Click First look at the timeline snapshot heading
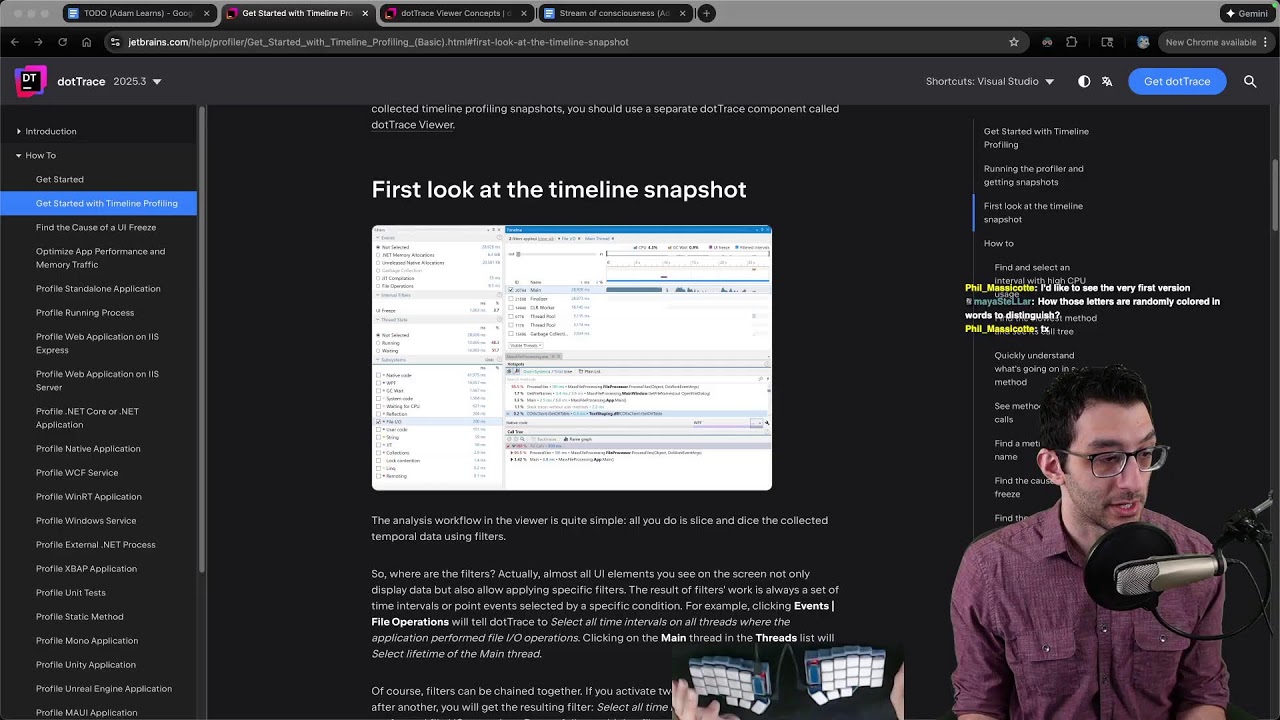 click(x=559, y=190)
